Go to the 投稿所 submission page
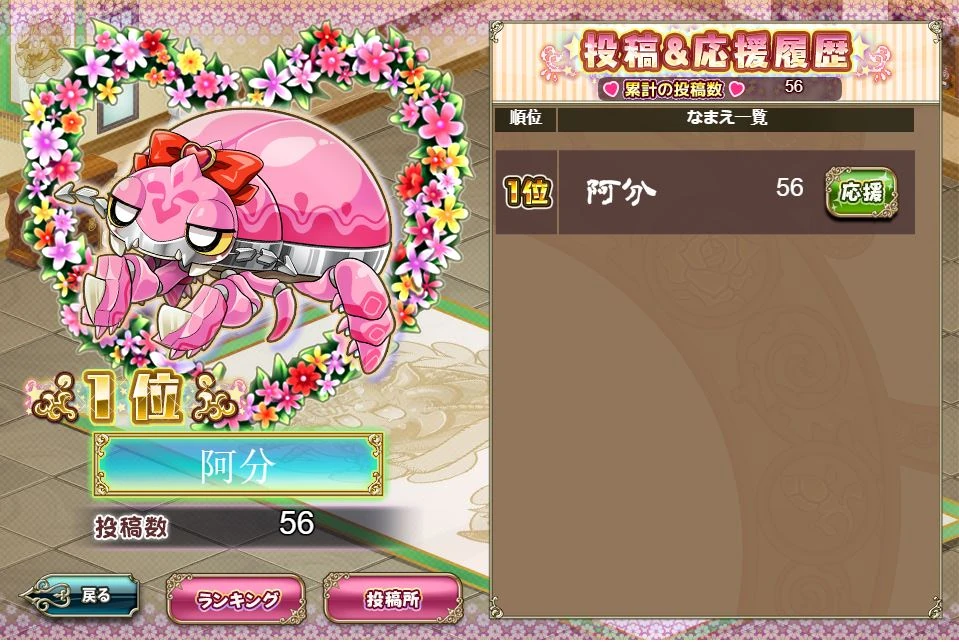The width and height of the screenshot is (959, 642). pyautogui.click(x=393, y=599)
